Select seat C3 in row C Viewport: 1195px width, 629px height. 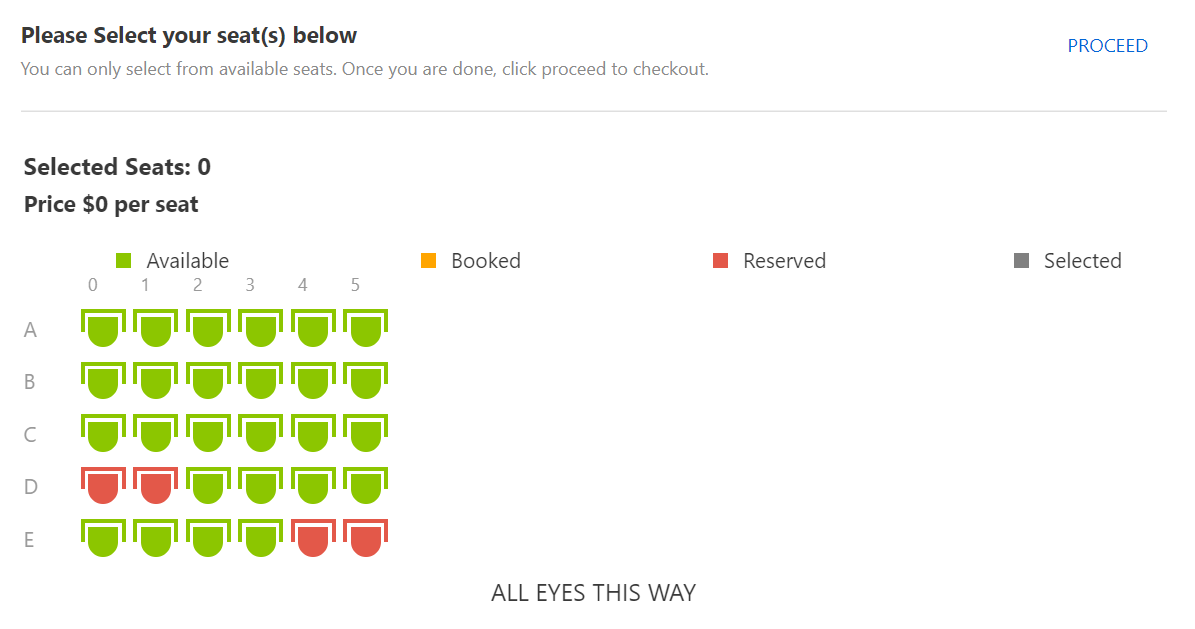260,433
